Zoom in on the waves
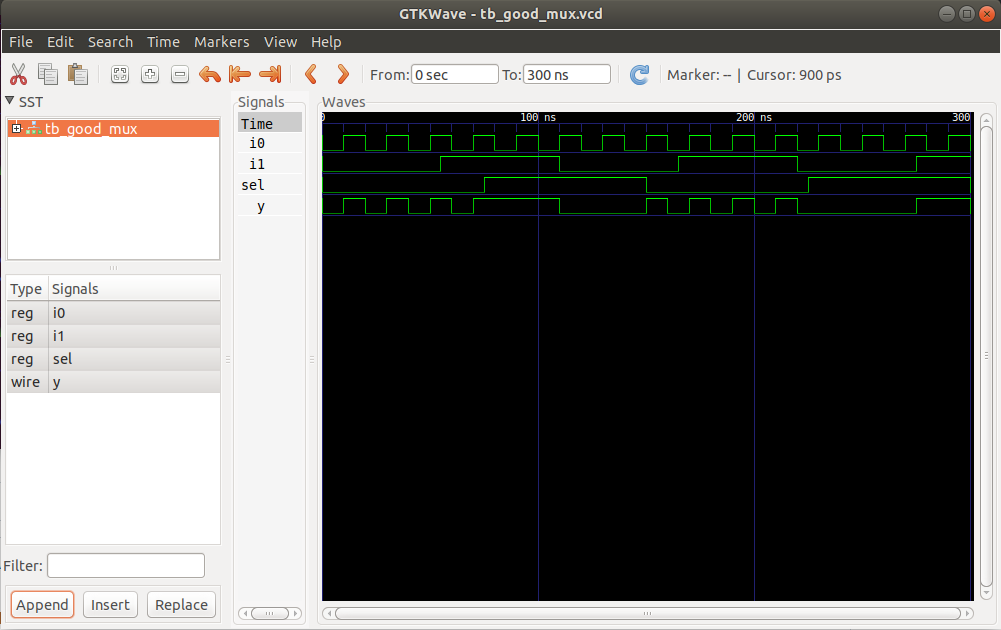Screen dimensions: 1001x630 [150, 74]
